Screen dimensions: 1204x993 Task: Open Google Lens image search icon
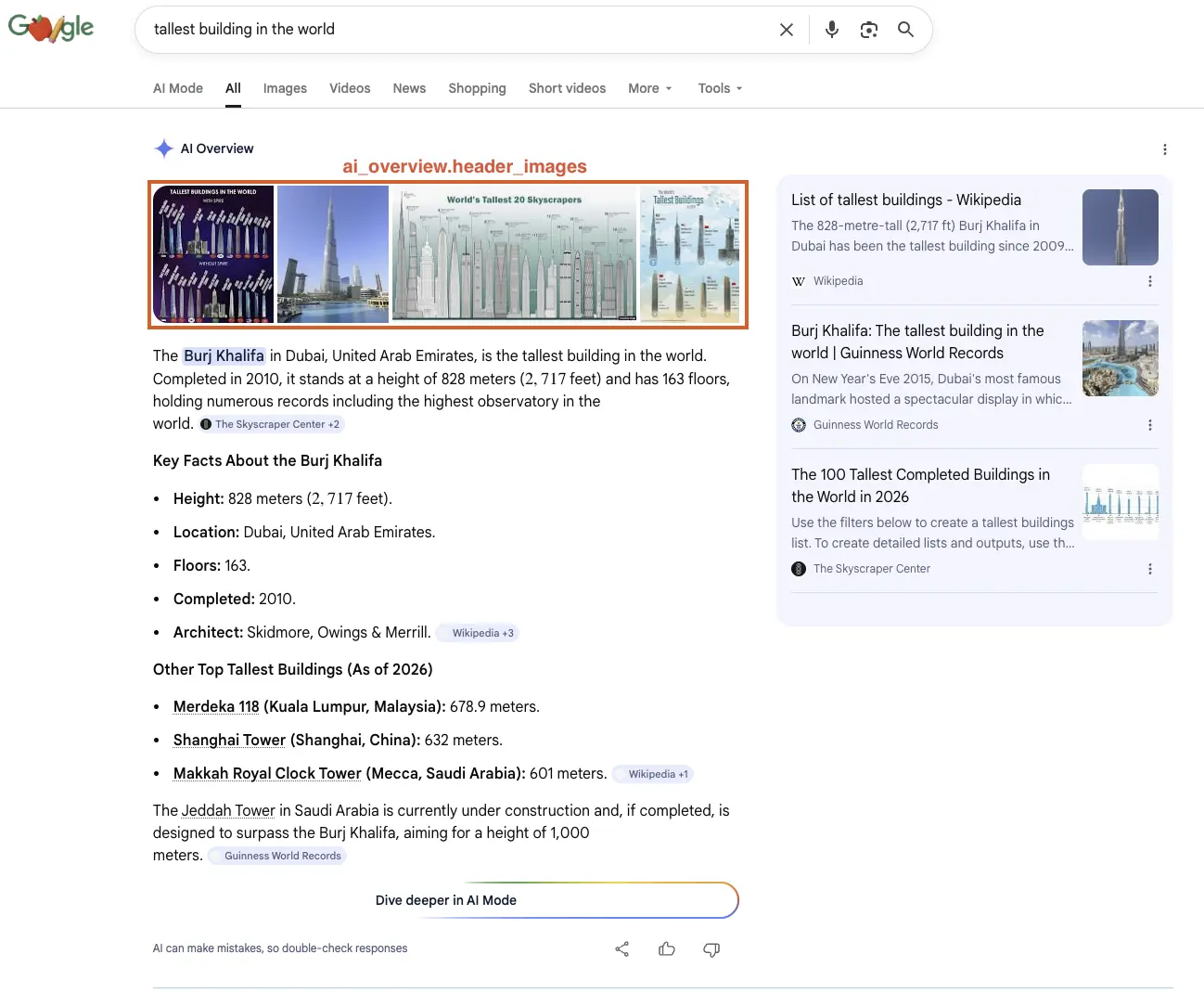click(x=869, y=30)
